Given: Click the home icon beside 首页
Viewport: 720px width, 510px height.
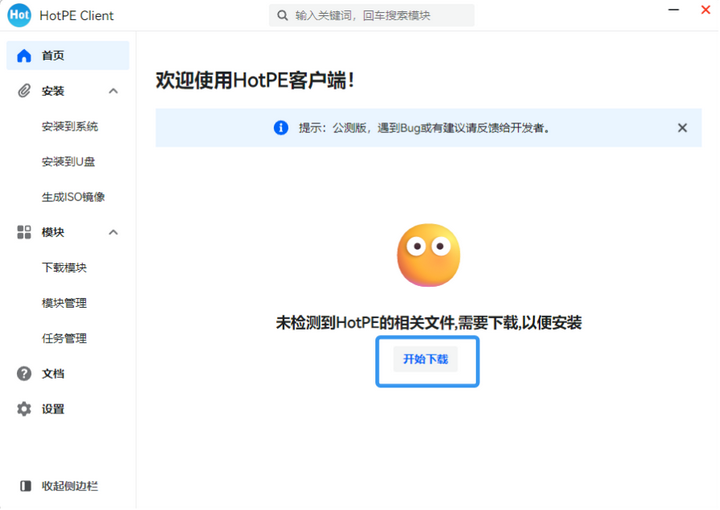Looking at the screenshot, I should pos(24,56).
